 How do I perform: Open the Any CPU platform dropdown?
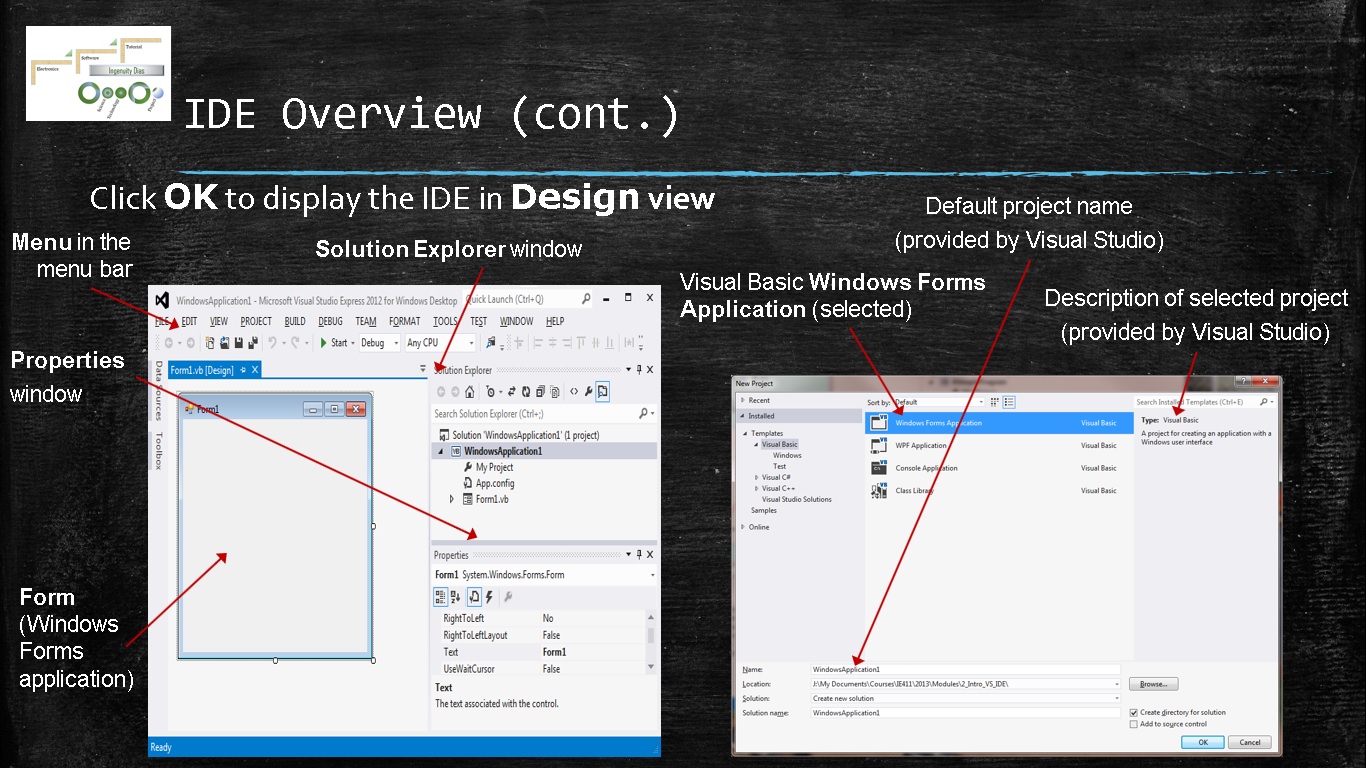click(x=471, y=343)
